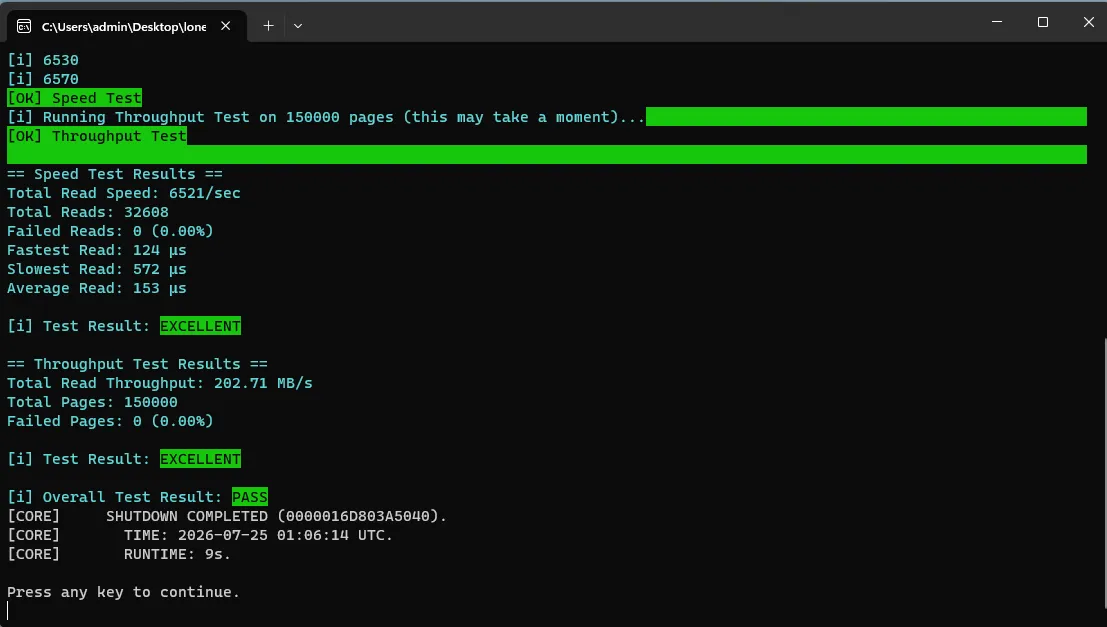Close the terminal window

[1089, 22]
